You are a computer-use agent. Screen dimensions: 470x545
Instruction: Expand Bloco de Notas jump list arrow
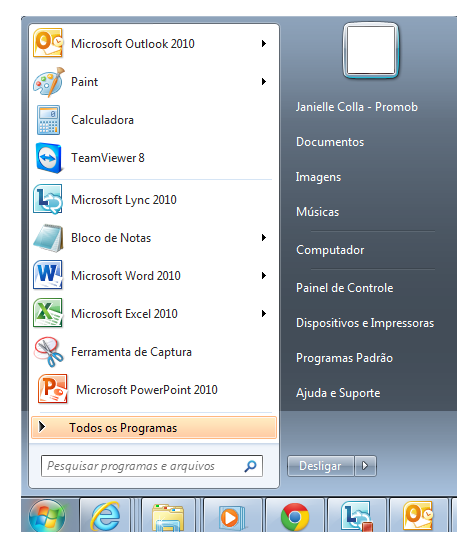pyautogui.click(x=264, y=238)
